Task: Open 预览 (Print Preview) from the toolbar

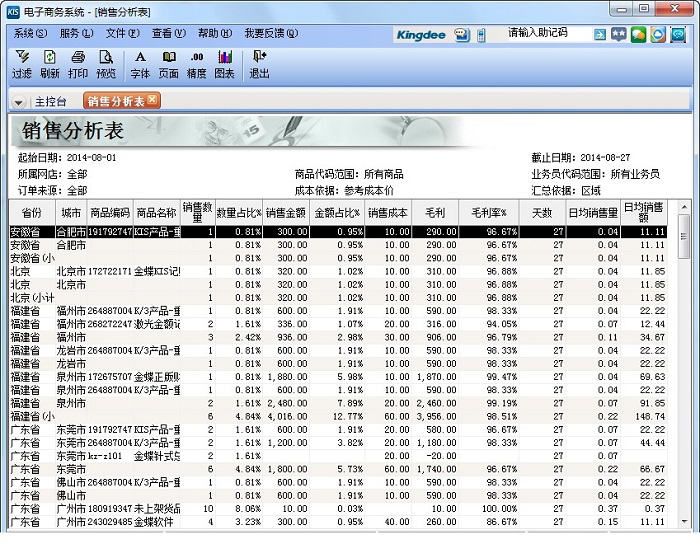Action: 106,64
